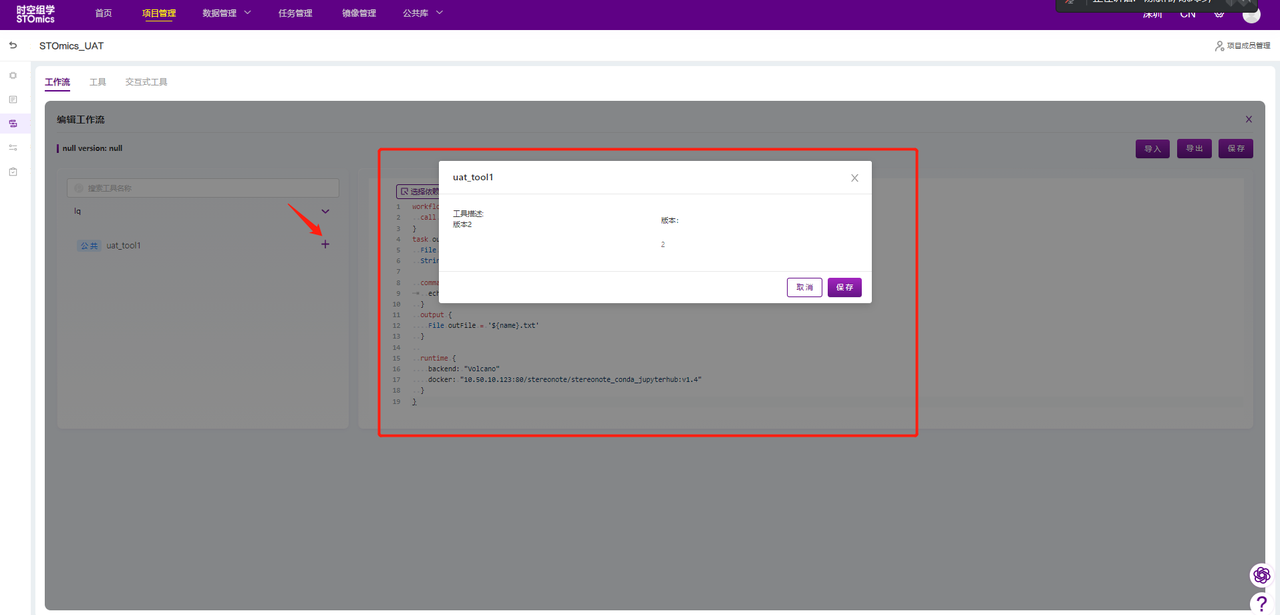Click 取消 button in the dialog
The height and width of the screenshot is (615, 1280).
[804, 287]
